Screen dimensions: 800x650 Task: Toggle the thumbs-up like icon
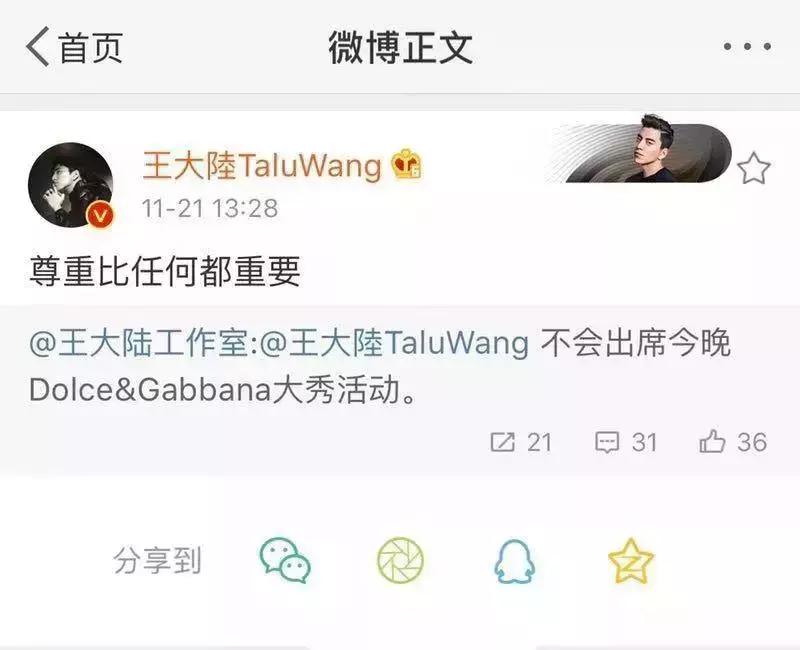point(712,441)
